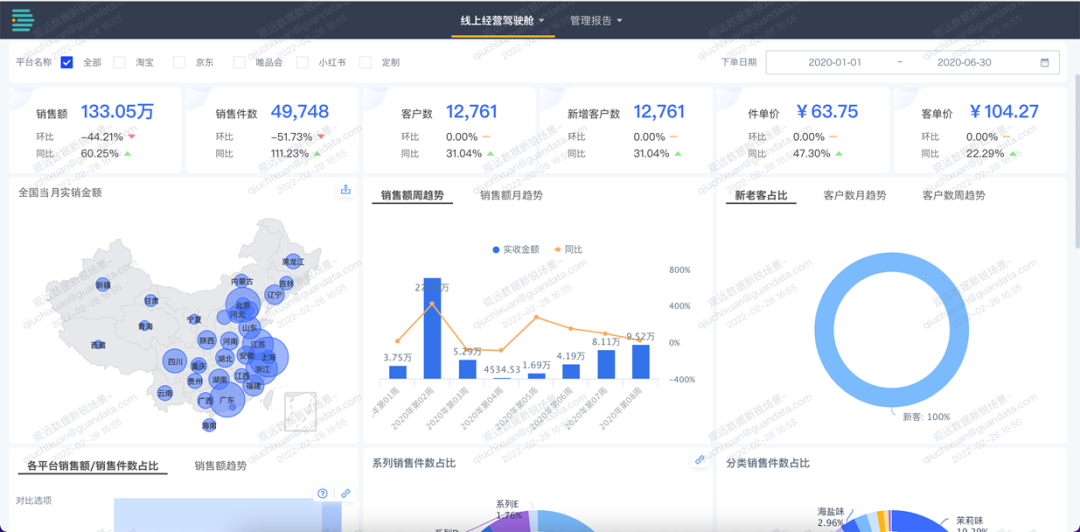This screenshot has height=532, width=1080.
Task: Uncheck the 全部 platform checkbox
Action: point(67,62)
